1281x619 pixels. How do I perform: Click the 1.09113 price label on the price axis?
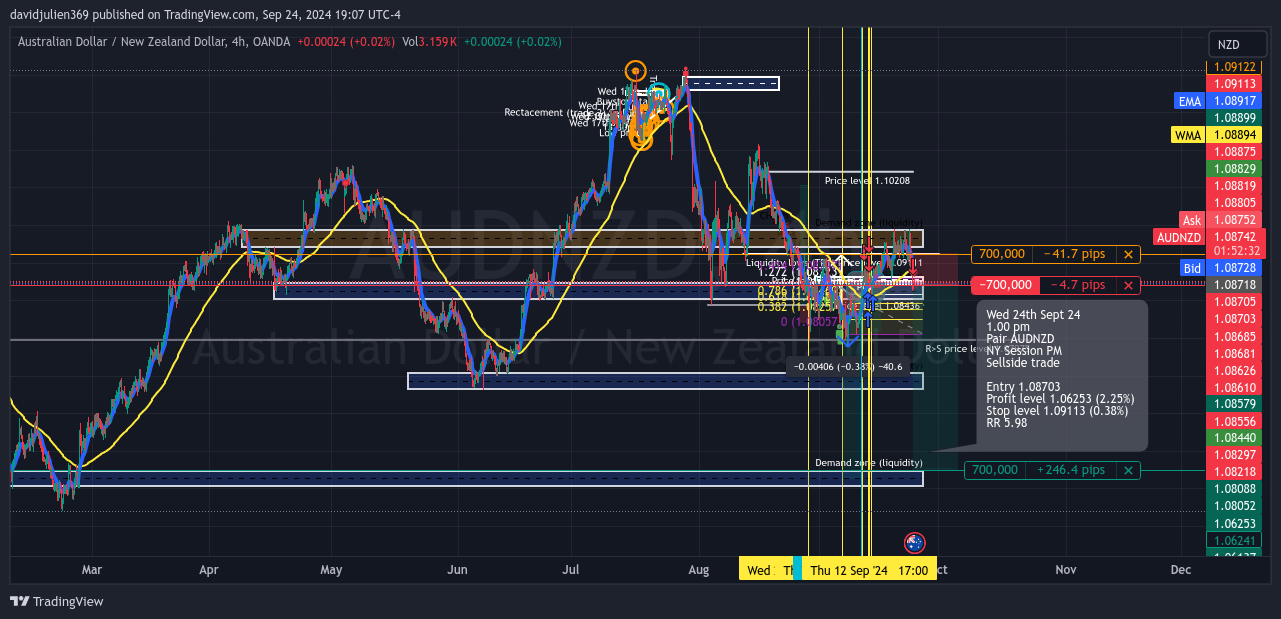[x=1236, y=84]
